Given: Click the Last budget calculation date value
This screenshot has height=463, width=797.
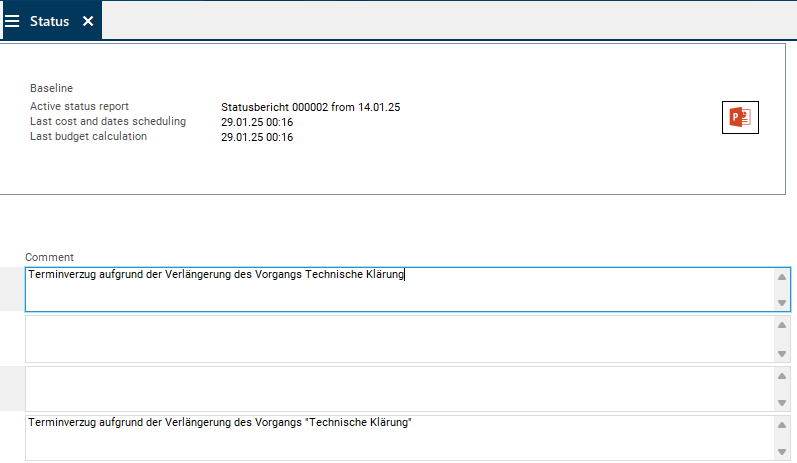Looking at the screenshot, I should tap(257, 137).
